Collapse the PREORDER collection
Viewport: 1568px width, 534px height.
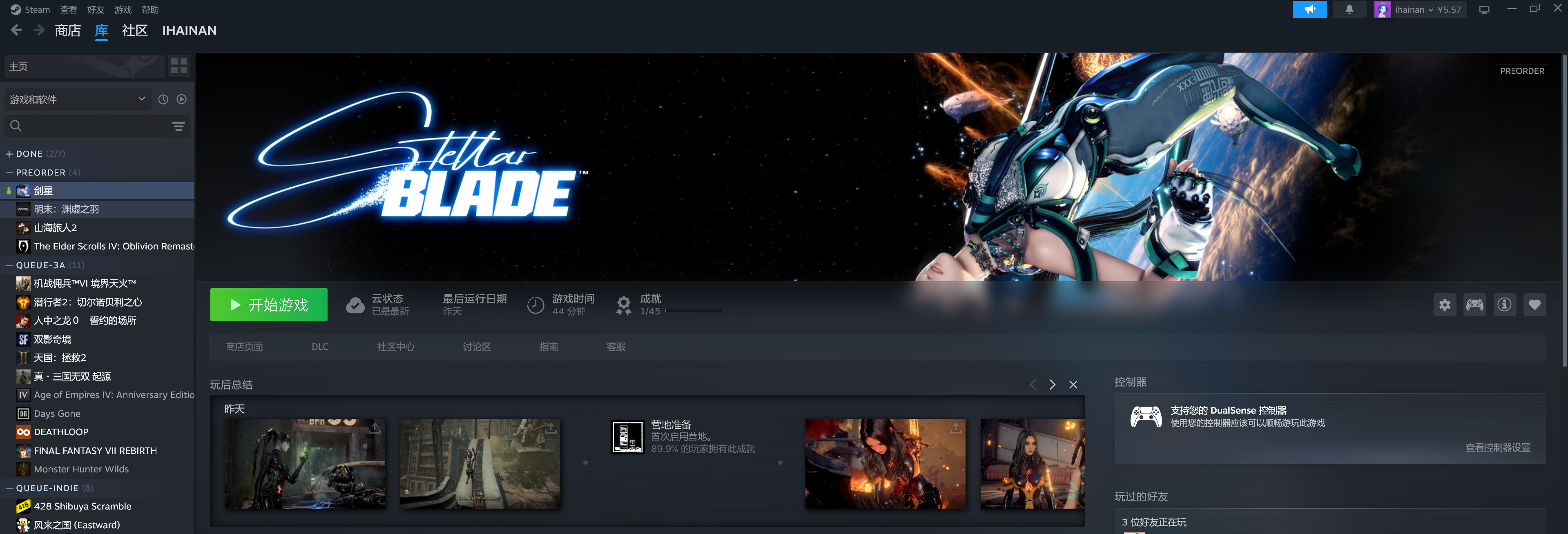tap(9, 173)
